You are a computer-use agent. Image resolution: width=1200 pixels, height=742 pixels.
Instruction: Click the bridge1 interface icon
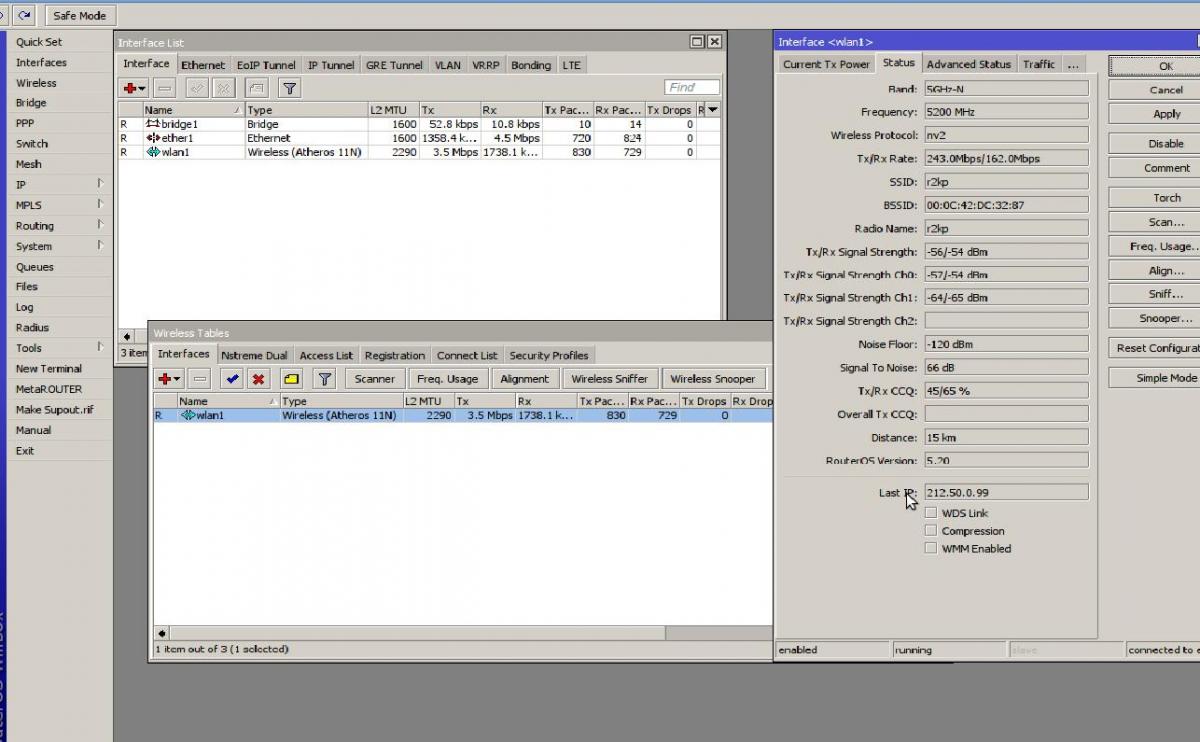pyautogui.click(x=153, y=124)
